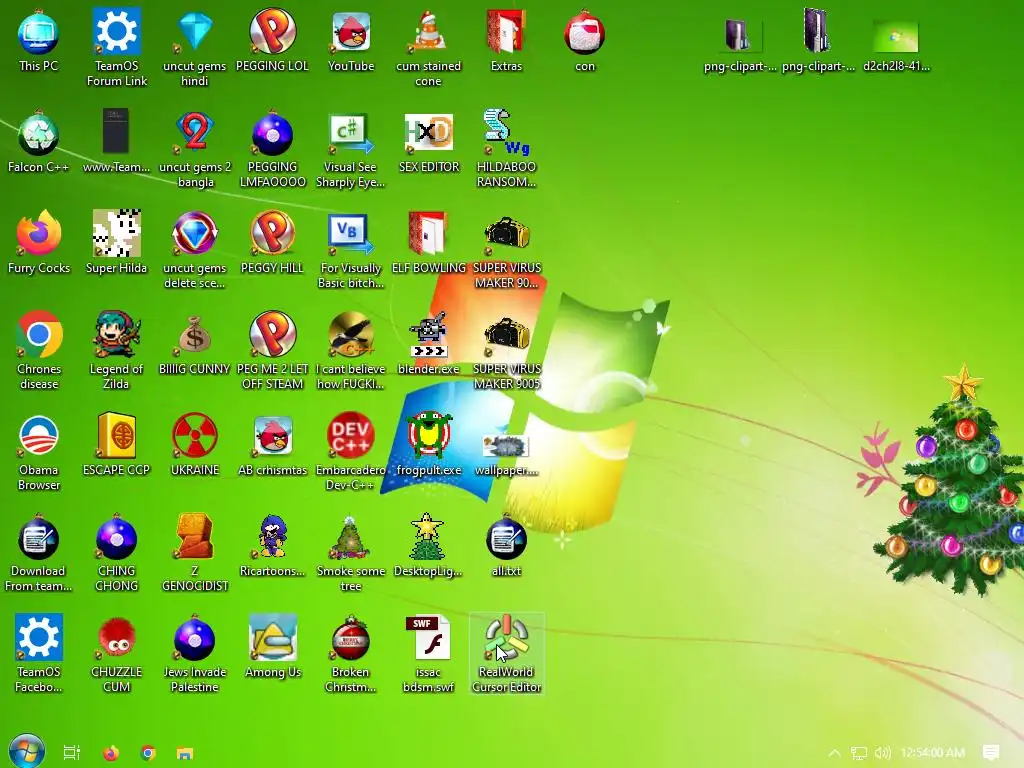Open the Action Center notifications icon

click(990, 752)
